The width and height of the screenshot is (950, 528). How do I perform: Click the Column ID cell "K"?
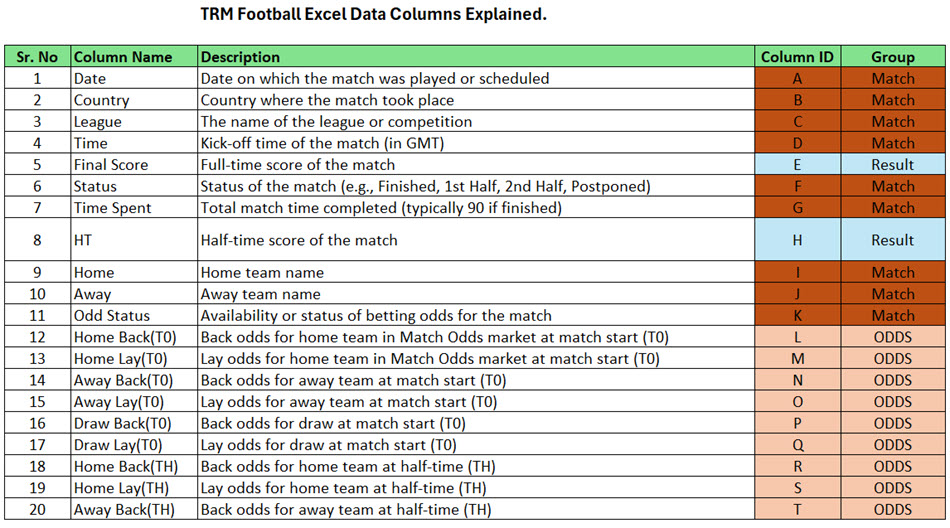tap(797, 315)
